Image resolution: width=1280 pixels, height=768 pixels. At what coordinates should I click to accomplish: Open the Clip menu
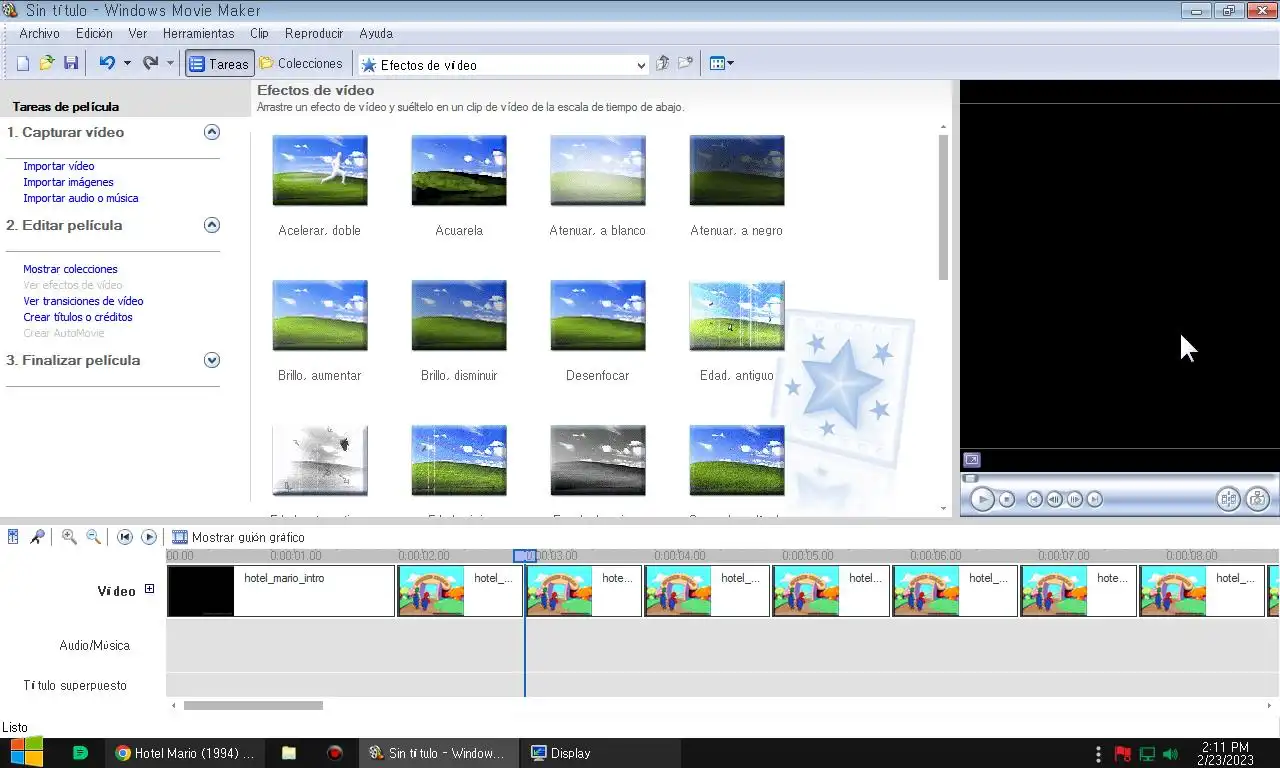(260, 33)
